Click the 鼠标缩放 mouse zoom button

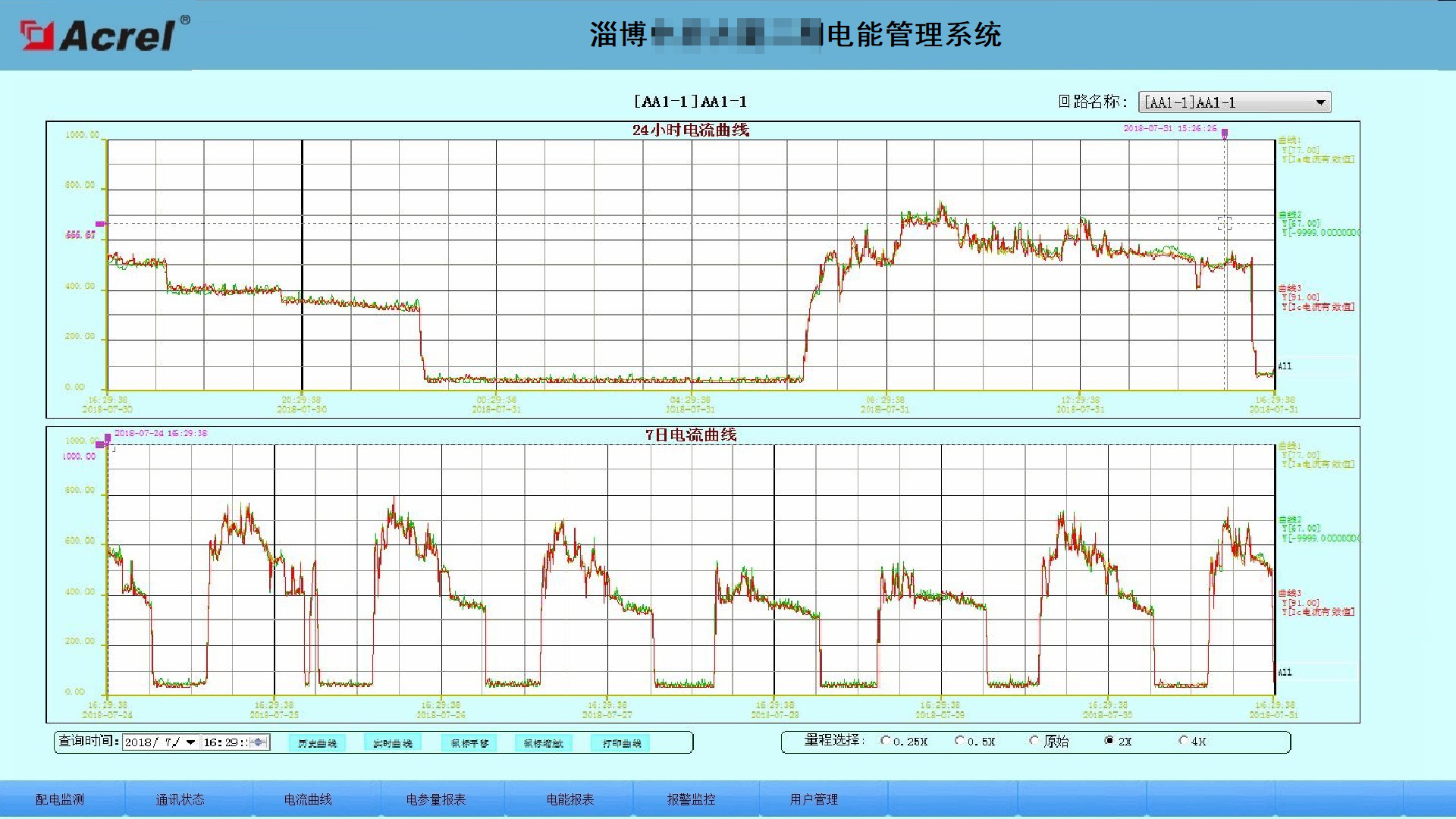[544, 743]
